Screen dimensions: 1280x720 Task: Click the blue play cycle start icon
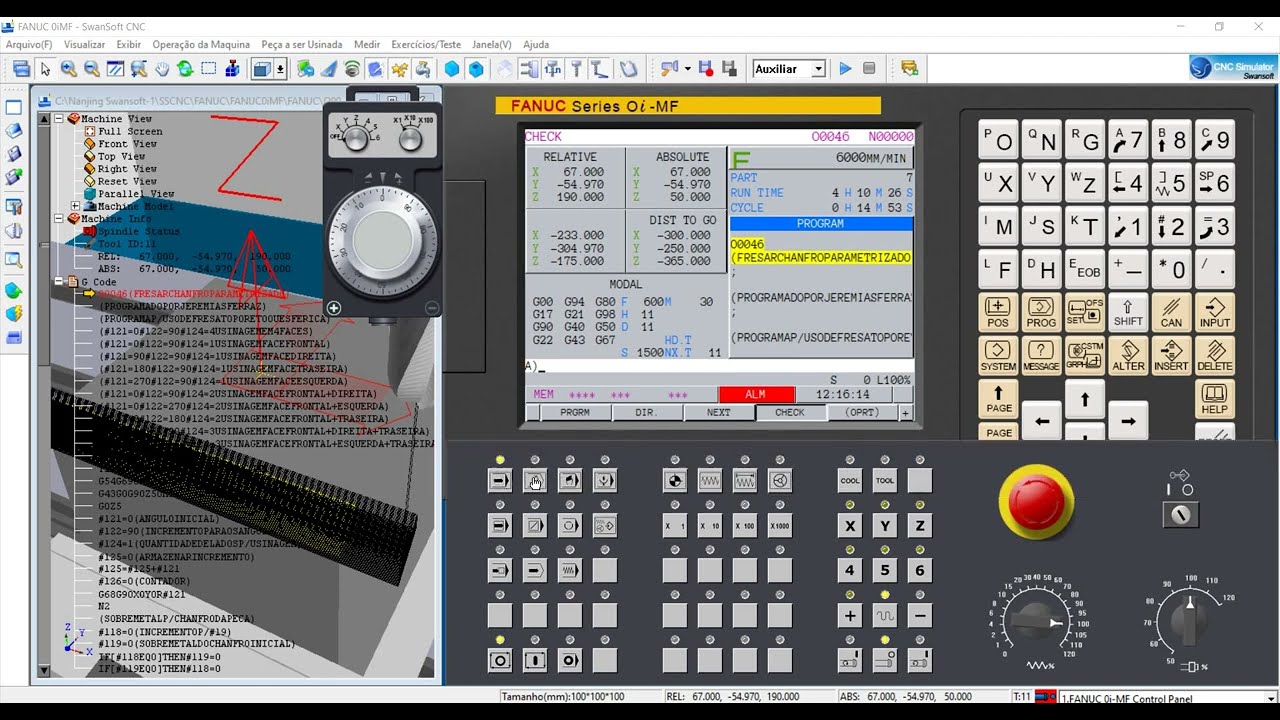click(845, 69)
